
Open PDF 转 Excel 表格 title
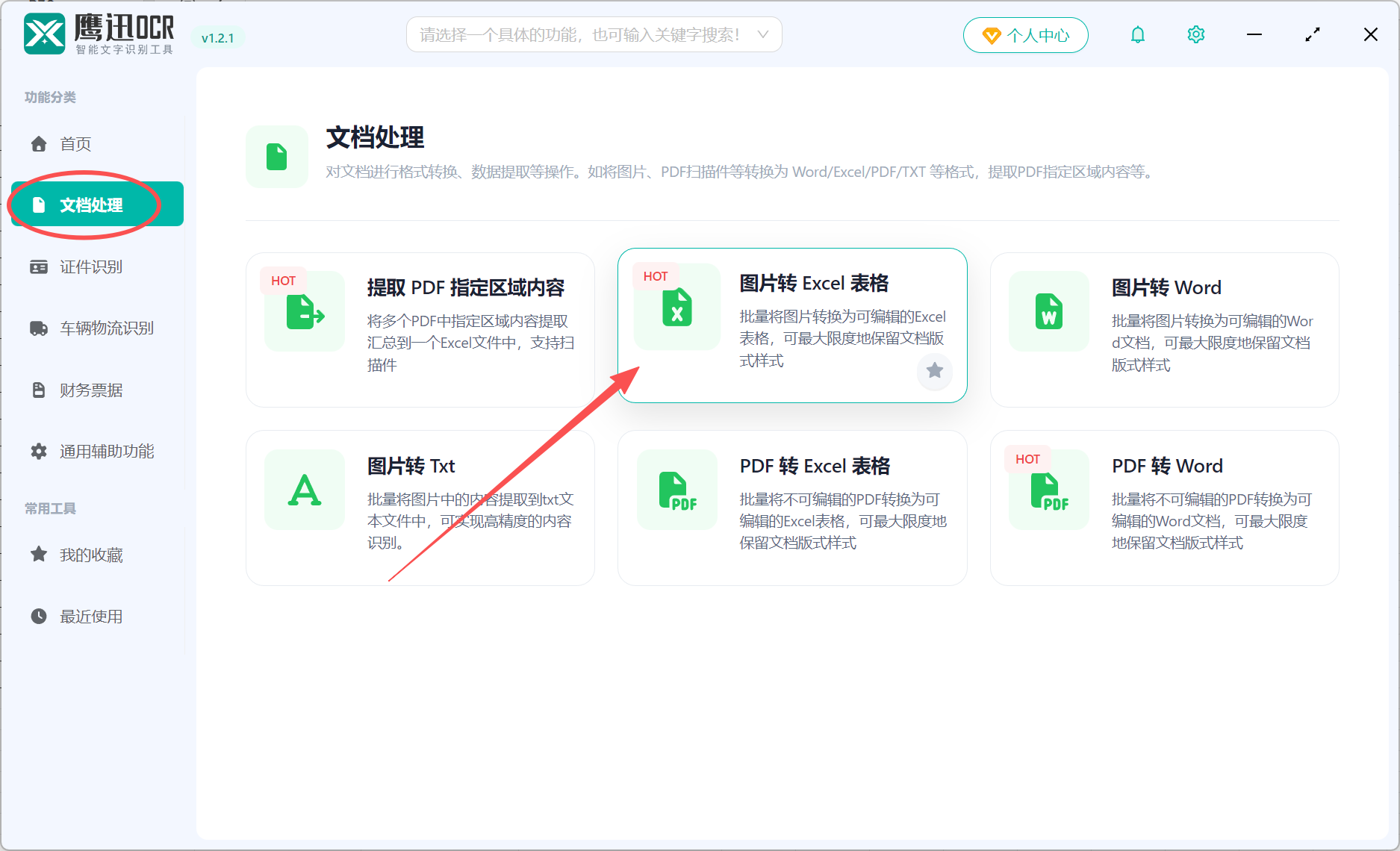tap(815, 466)
